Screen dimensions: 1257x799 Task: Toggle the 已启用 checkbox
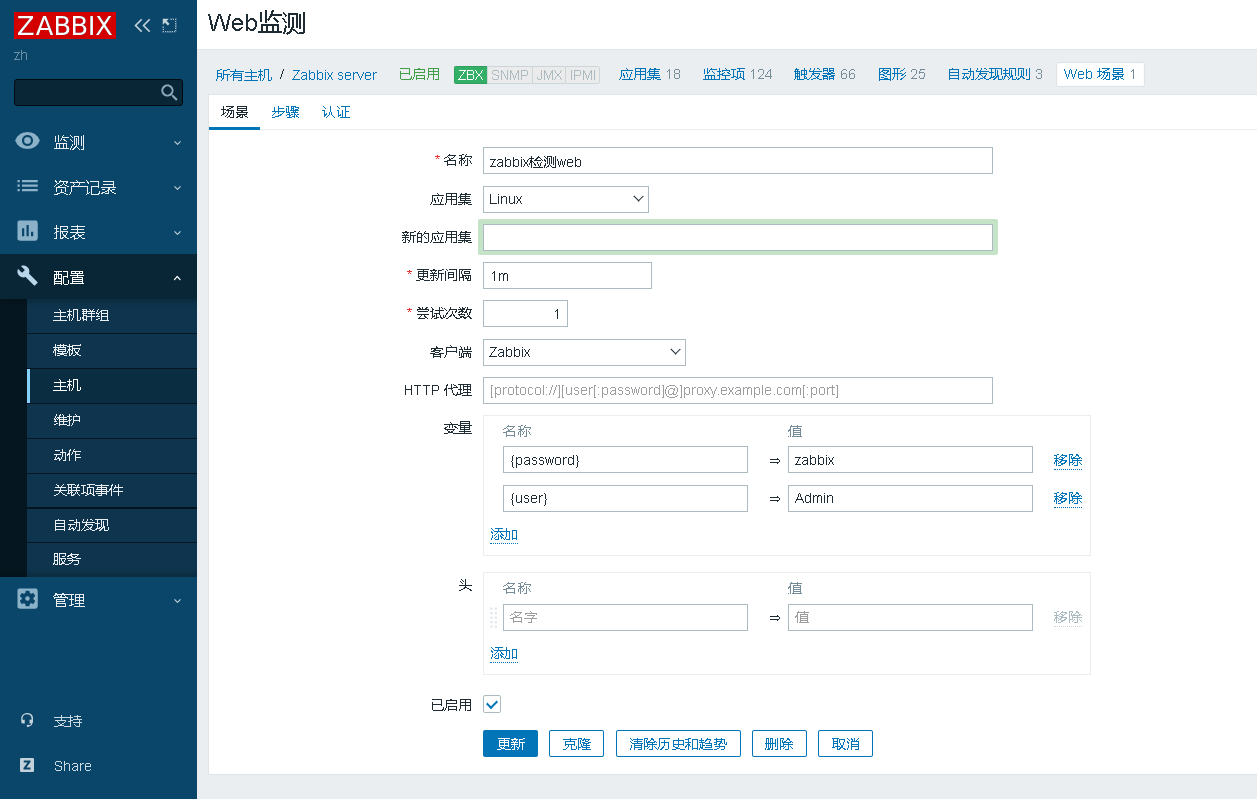tap(492, 705)
